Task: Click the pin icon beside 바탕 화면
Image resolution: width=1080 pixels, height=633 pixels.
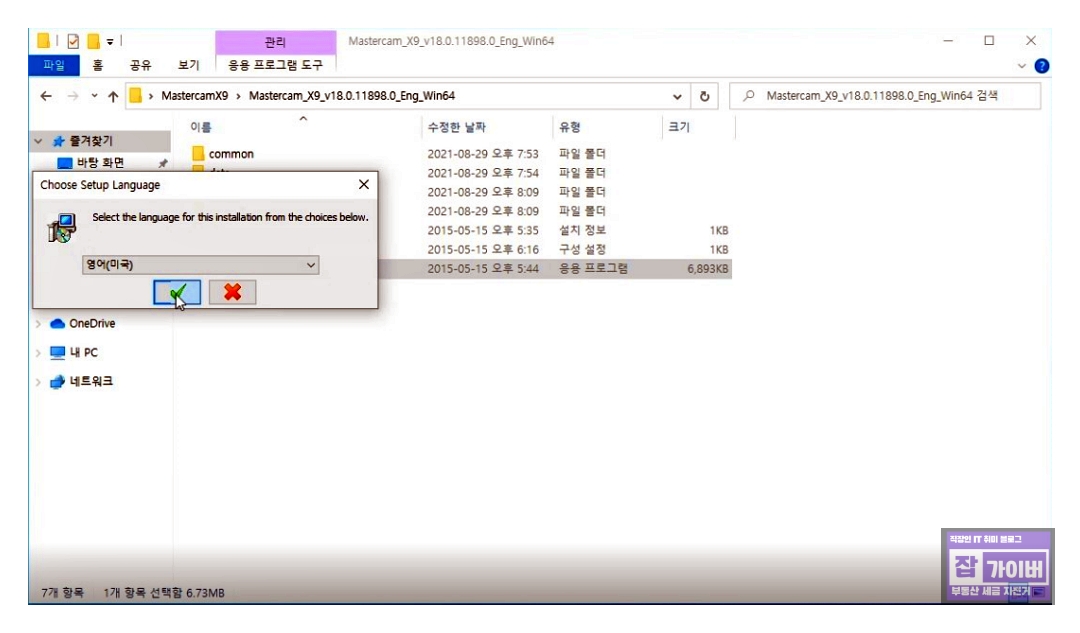Action: [163, 163]
